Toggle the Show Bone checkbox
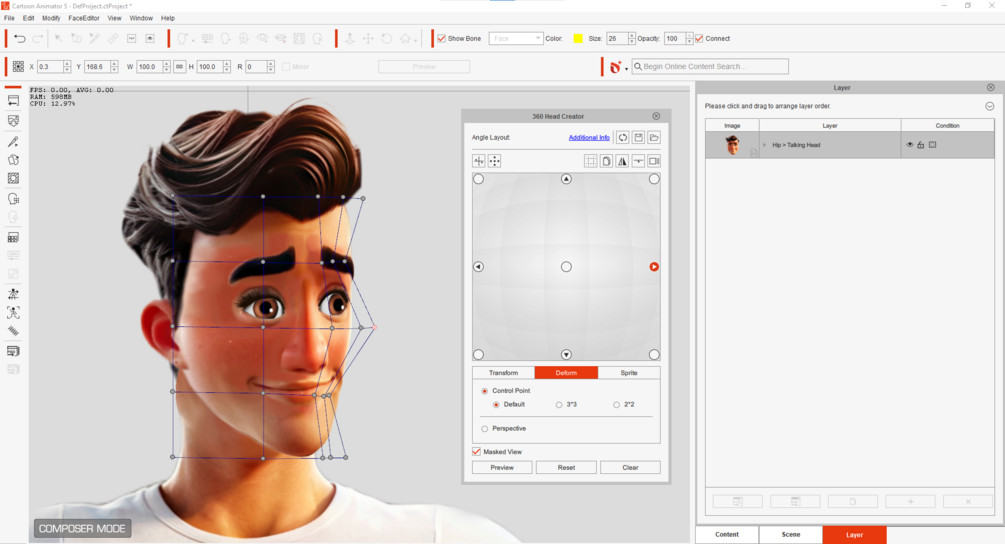This screenshot has height=544, width=1005. click(x=442, y=38)
